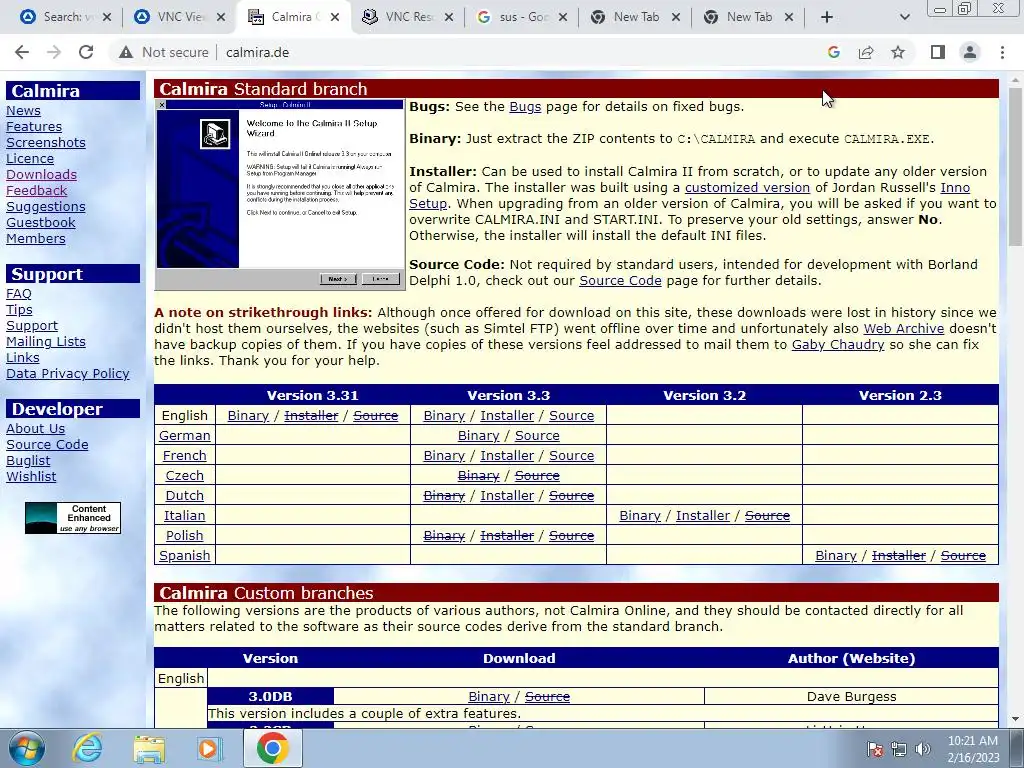Download French Version 3.3 Binary
Image resolution: width=1024 pixels, height=768 pixels.
444,455
